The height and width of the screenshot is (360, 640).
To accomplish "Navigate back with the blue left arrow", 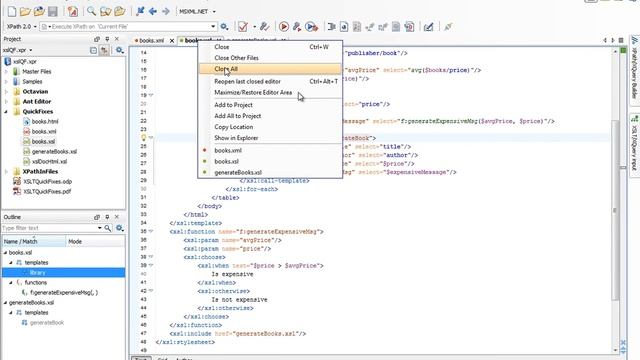I will pyautogui.click(x=153, y=11).
